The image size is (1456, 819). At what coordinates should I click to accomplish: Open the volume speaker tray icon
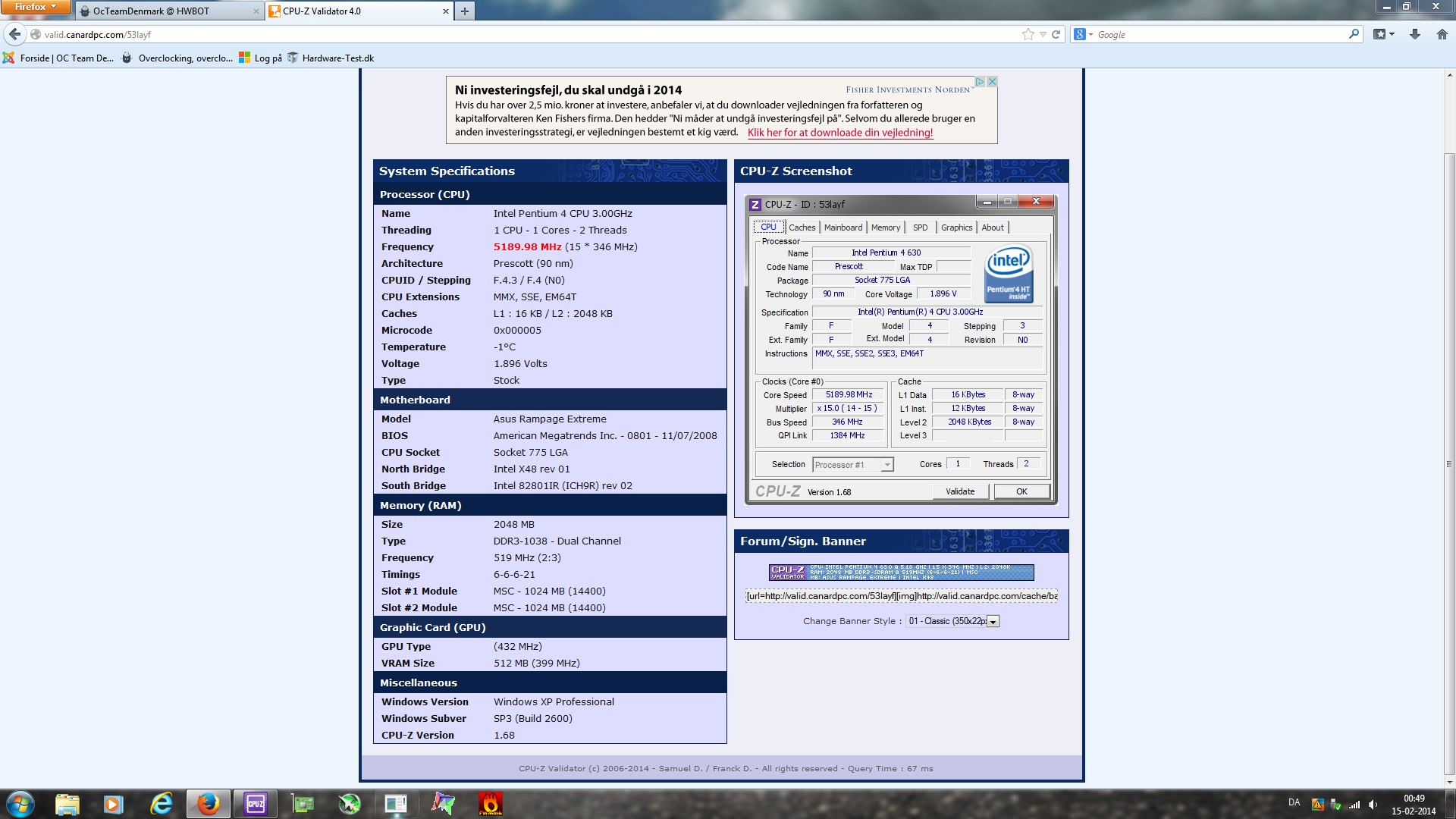[x=1373, y=805]
